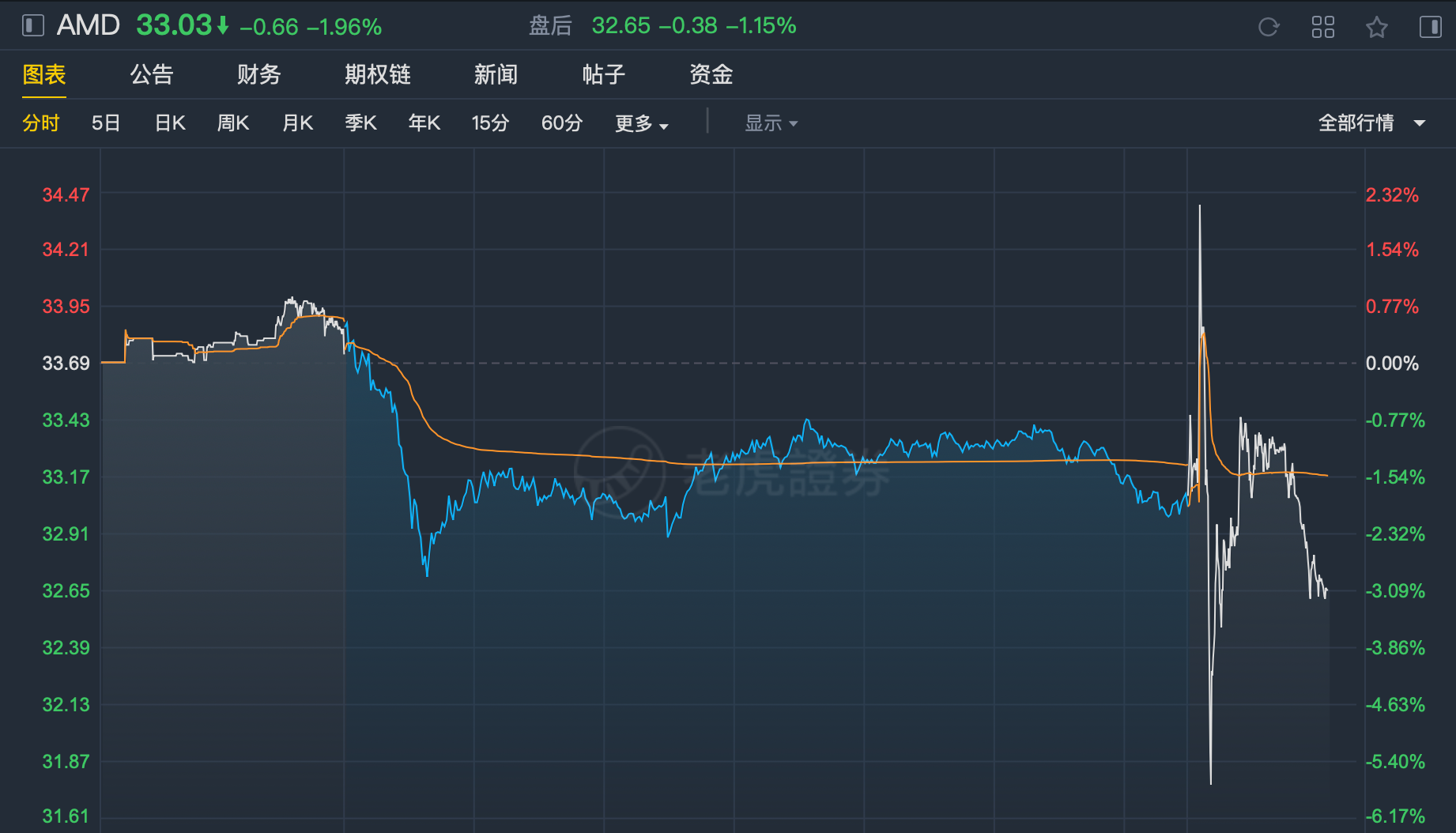Select the 5日 chart period
The width and height of the screenshot is (1456, 833).
(106, 123)
